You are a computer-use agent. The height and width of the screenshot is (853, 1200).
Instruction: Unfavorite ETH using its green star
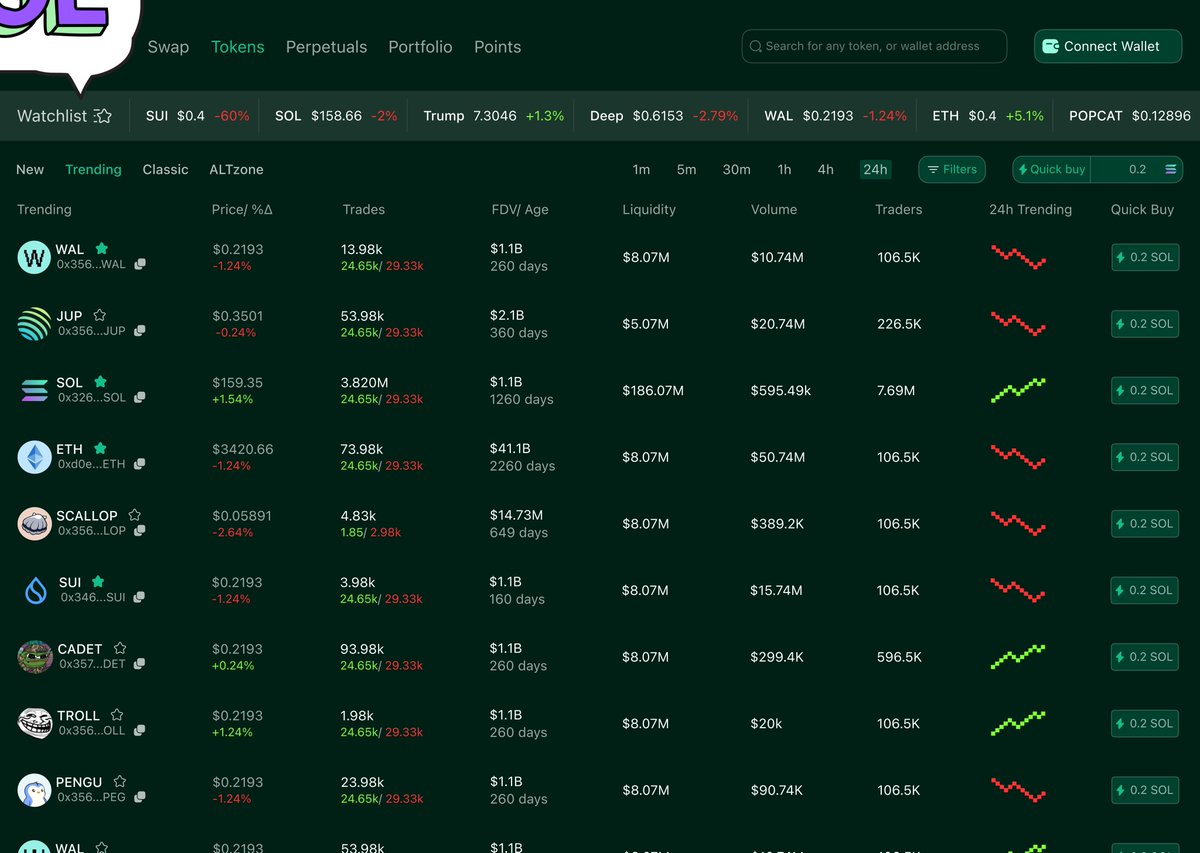click(100, 449)
